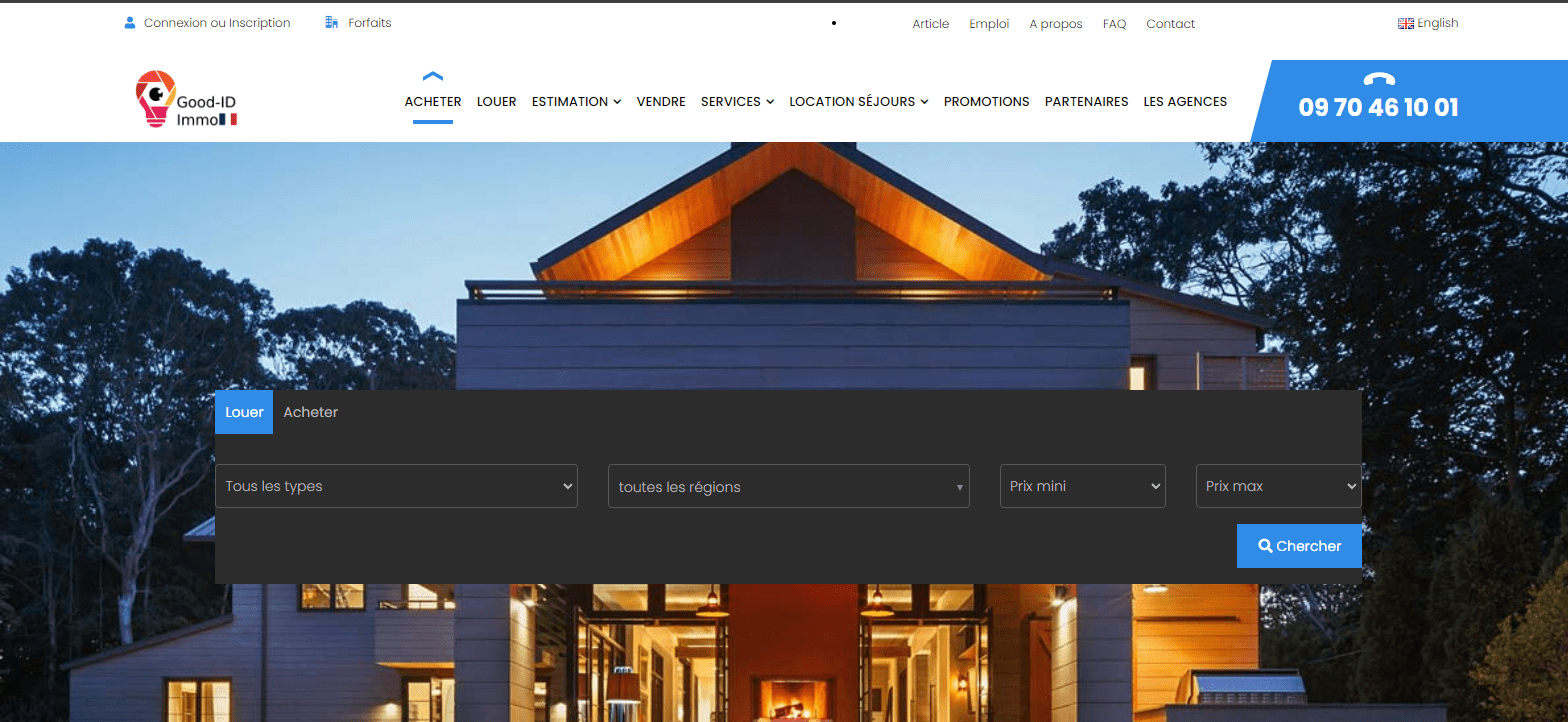Open the VENDRE menu item

pos(661,101)
